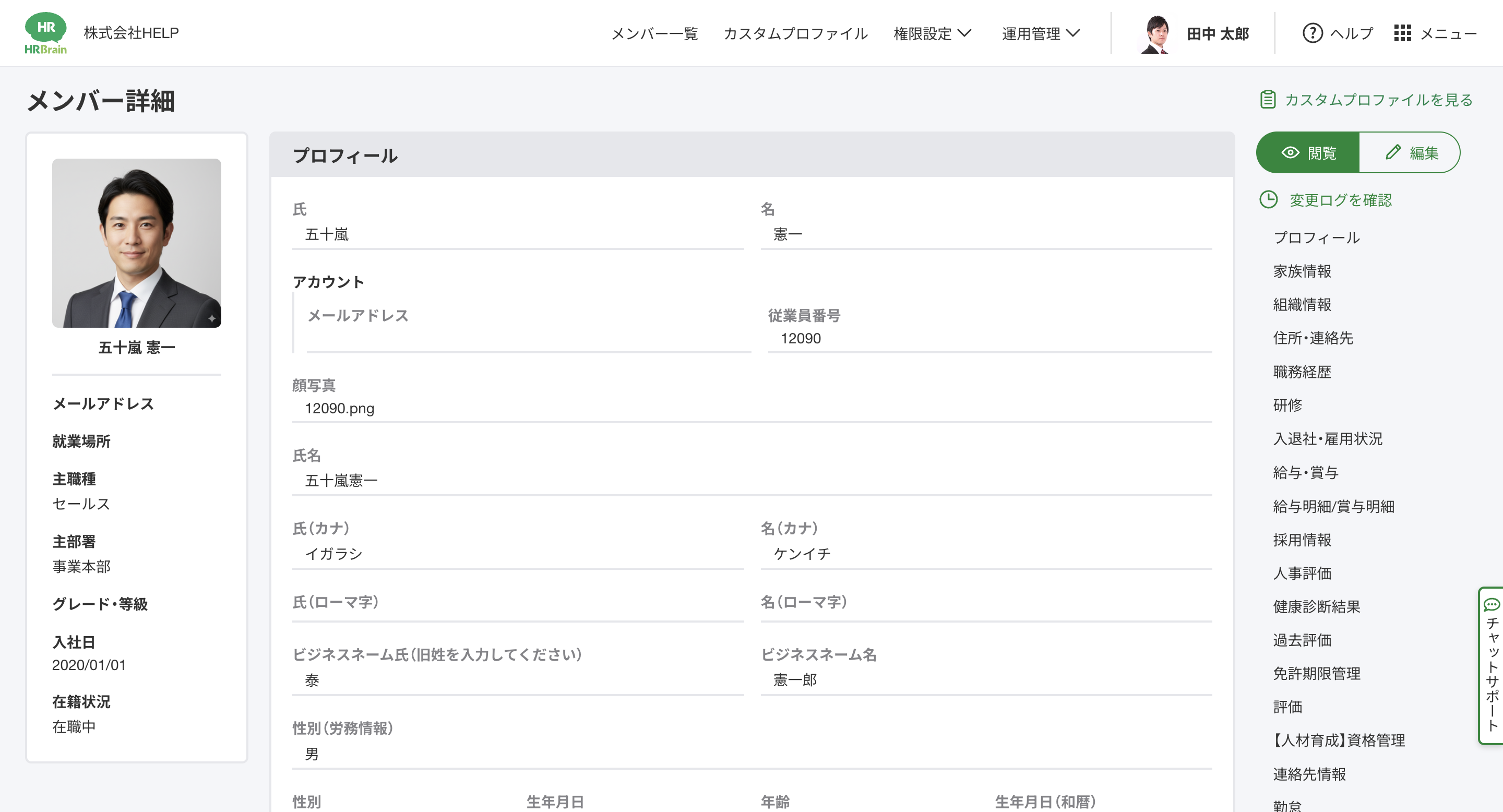Switch to 編集 edit mode

(1410, 153)
